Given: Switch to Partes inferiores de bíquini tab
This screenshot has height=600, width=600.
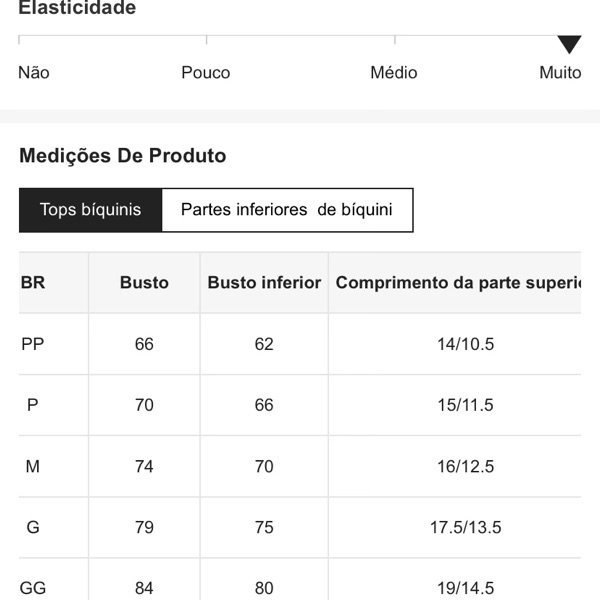Looking at the screenshot, I should (287, 210).
